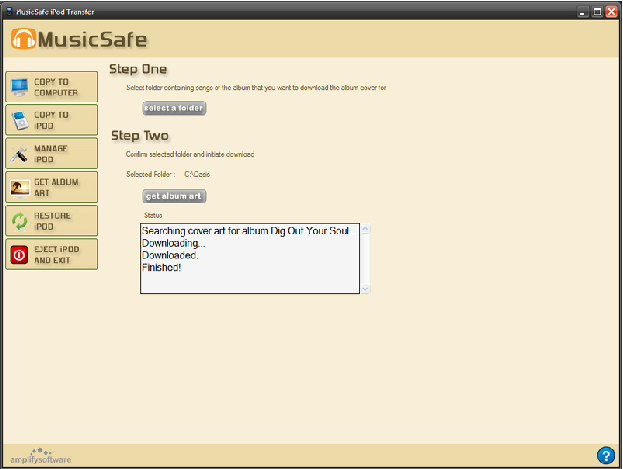Image resolution: width=623 pixels, height=469 pixels.
Task: Click inside the Status log box
Action: tap(250, 258)
